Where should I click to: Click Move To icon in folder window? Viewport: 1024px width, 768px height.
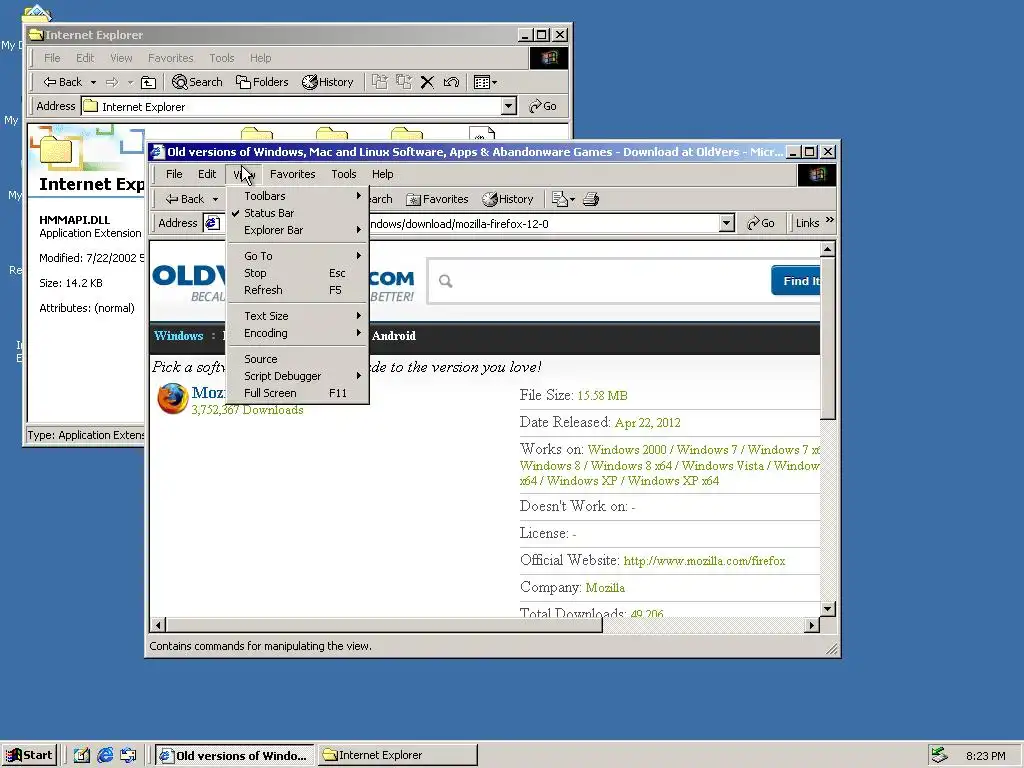click(x=379, y=82)
